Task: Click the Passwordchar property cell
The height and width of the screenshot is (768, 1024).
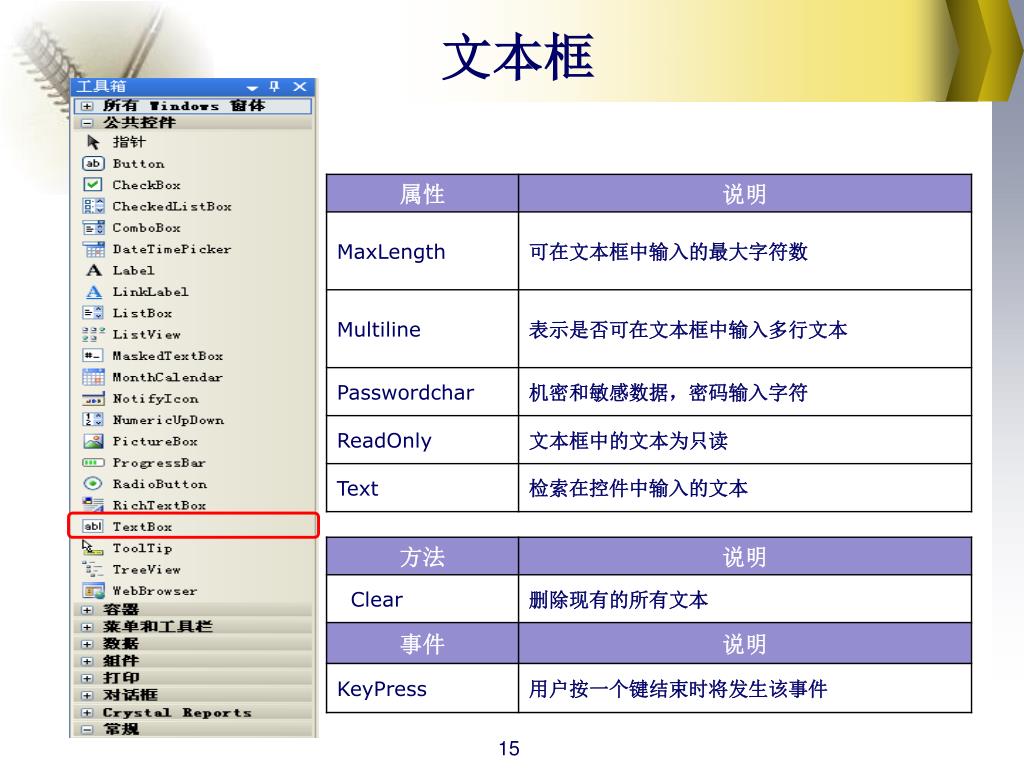Action: click(423, 392)
